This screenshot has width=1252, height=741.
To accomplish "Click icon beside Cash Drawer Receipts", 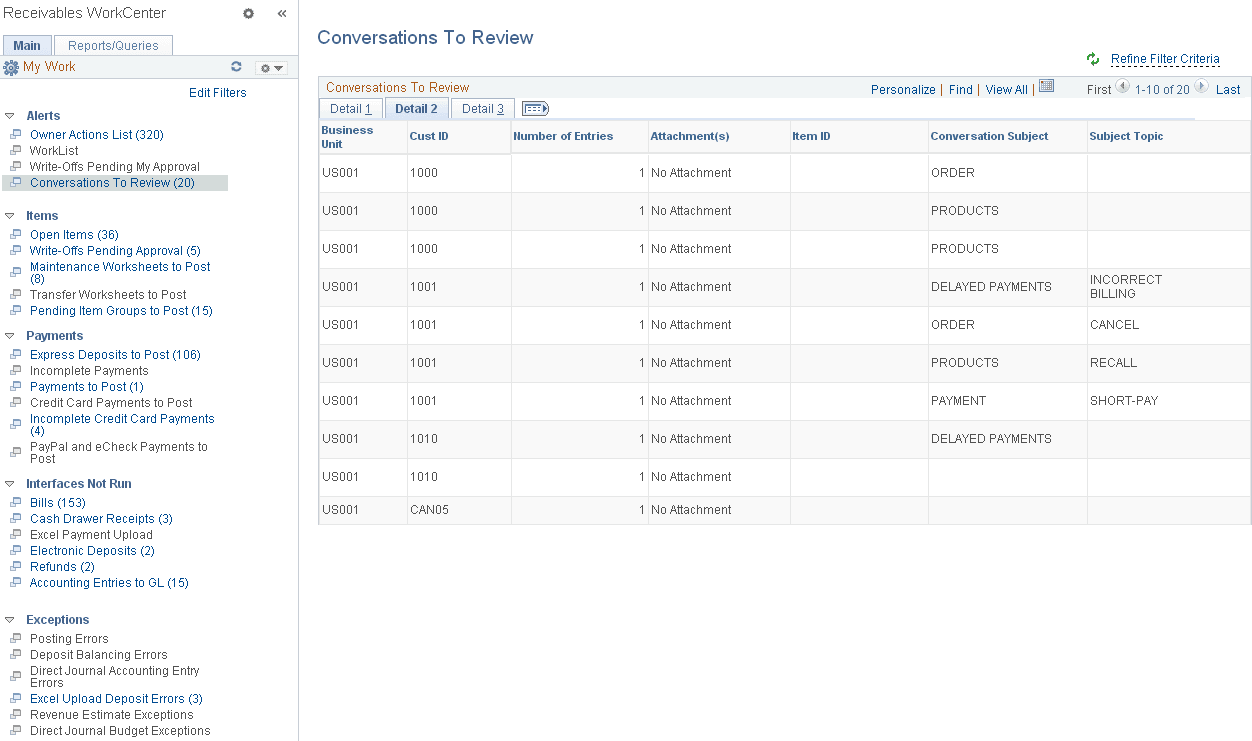I will click(x=15, y=518).
